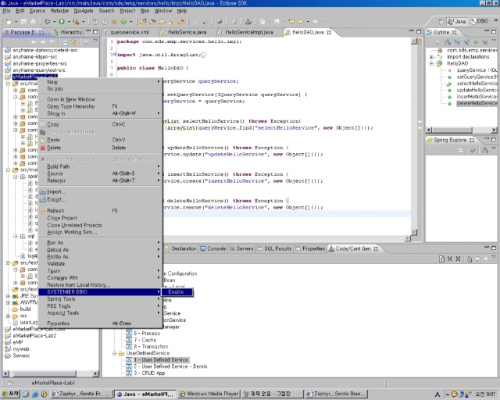Switch to the DBIO perspective
The image size is (500, 400).
(x=480, y=21)
